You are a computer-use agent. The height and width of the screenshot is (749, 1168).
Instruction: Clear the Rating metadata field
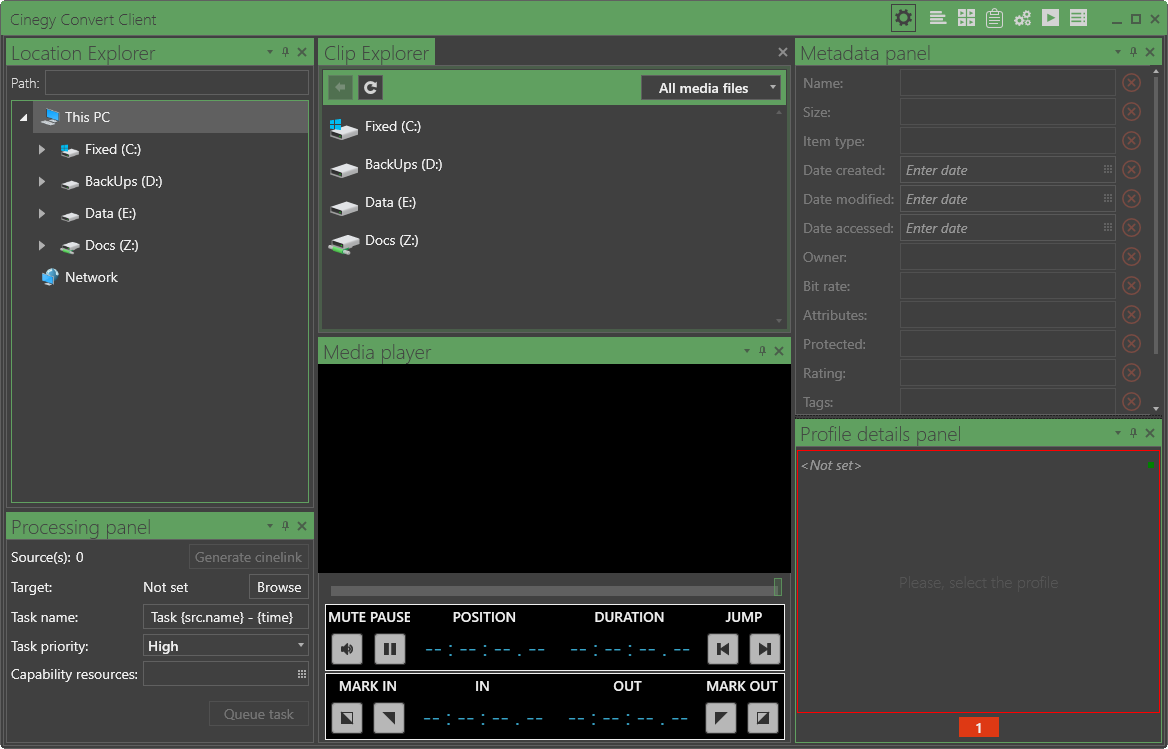[x=1132, y=373]
